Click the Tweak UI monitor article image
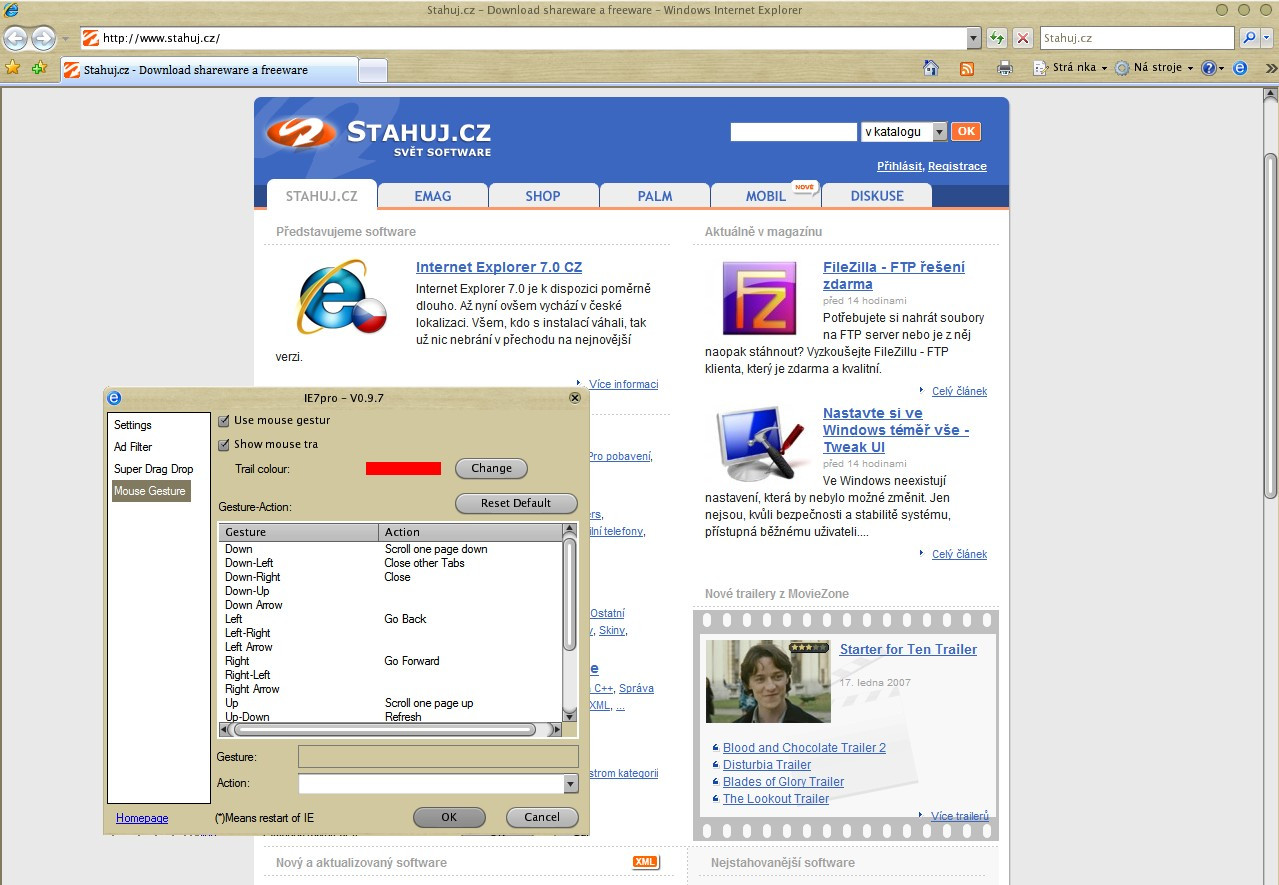The image size is (1279, 885). pos(761,446)
